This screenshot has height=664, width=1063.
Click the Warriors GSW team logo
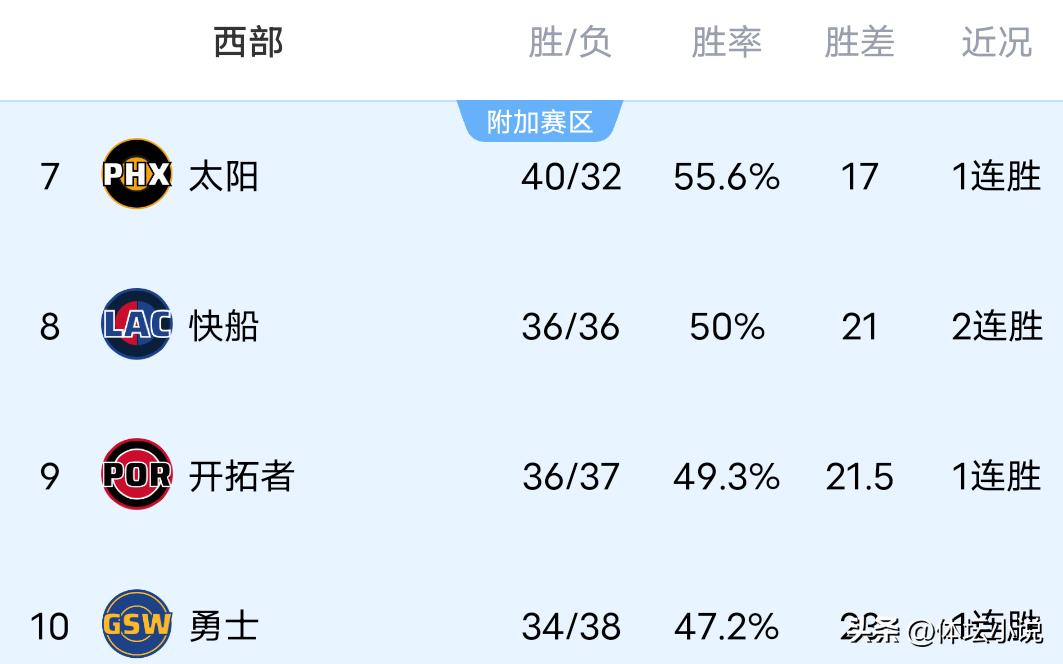point(137,624)
